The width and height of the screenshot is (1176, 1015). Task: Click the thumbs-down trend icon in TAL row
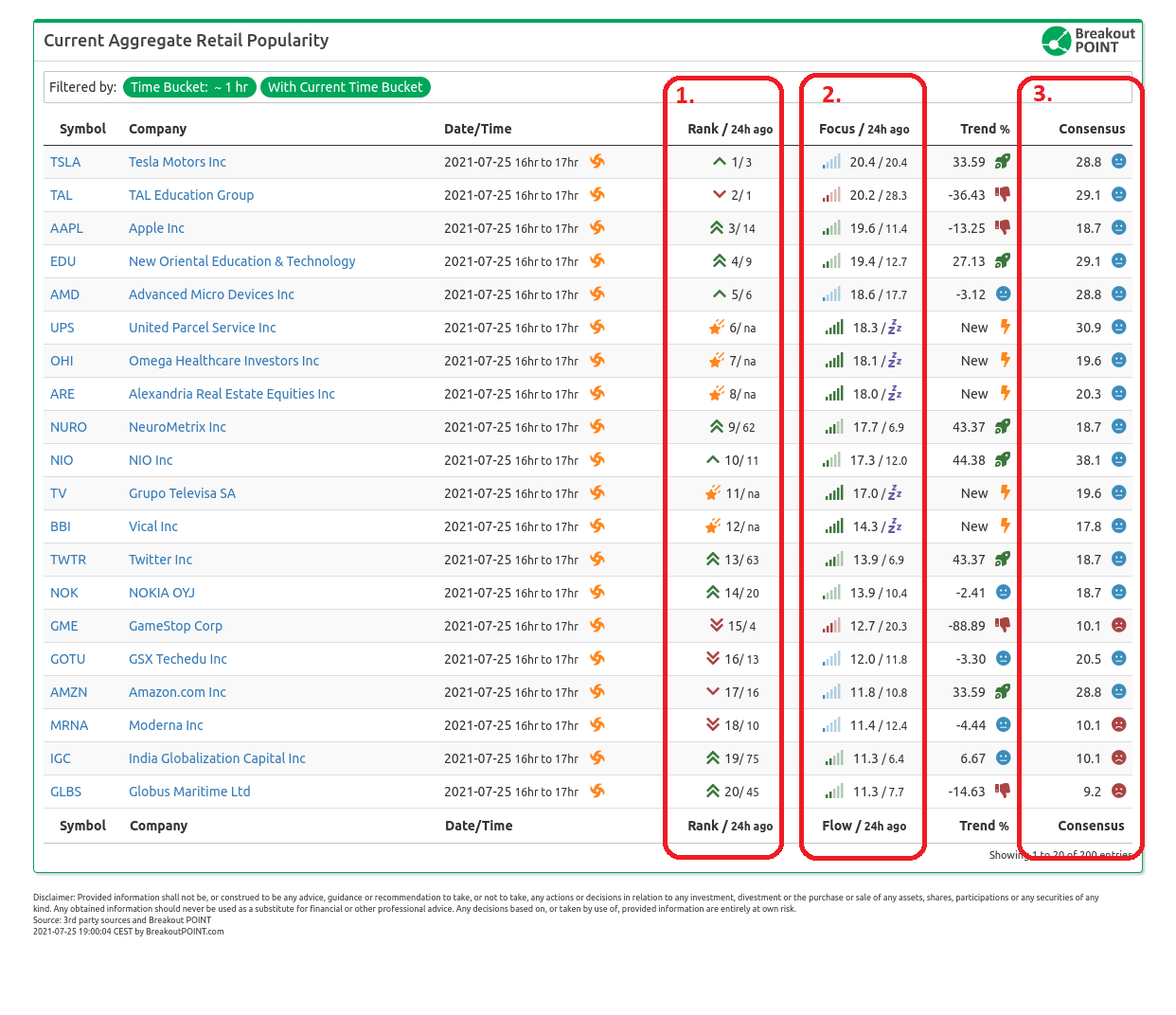point(1003,194)
